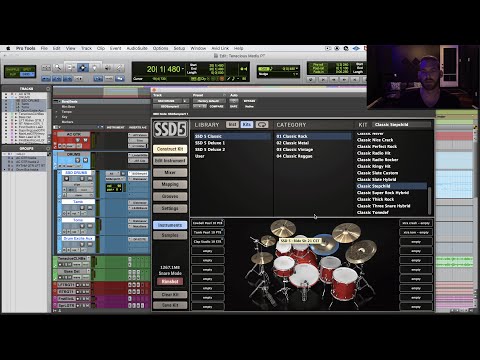Click the red plugin window close dot
The width and height of the screenshot is (480, 360).
point(154,90)
